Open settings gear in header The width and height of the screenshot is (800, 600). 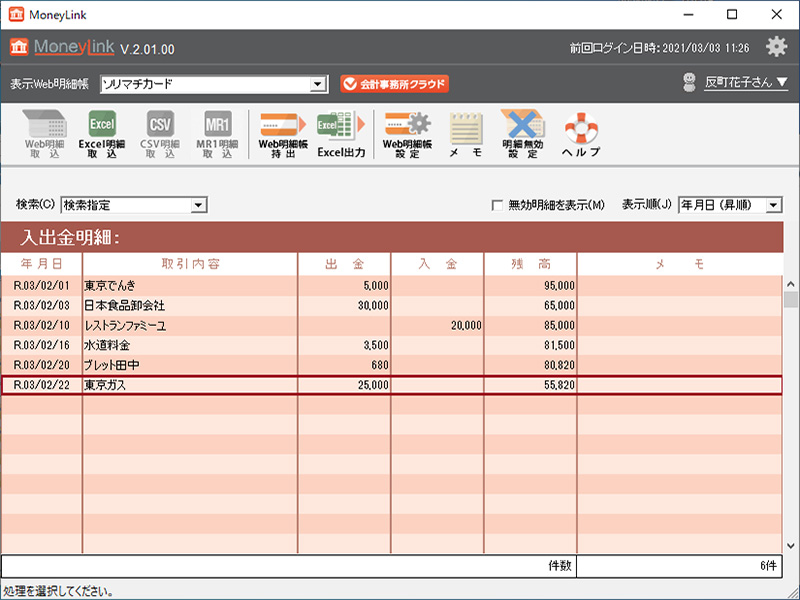pyautogui.click(x=776, y=47)
